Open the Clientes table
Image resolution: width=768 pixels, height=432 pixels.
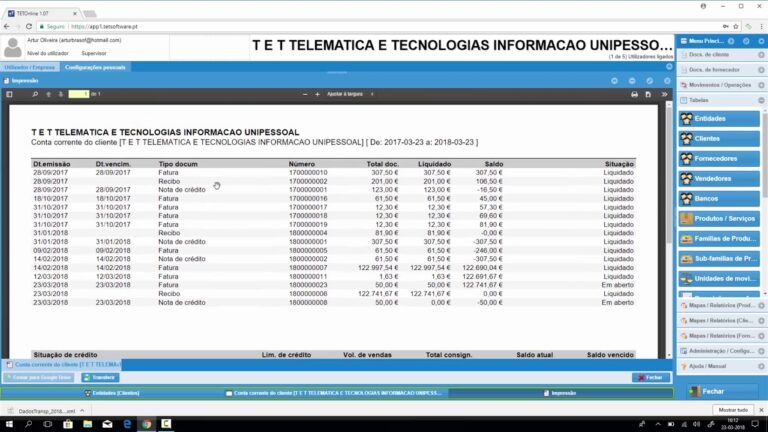point(719,139)
